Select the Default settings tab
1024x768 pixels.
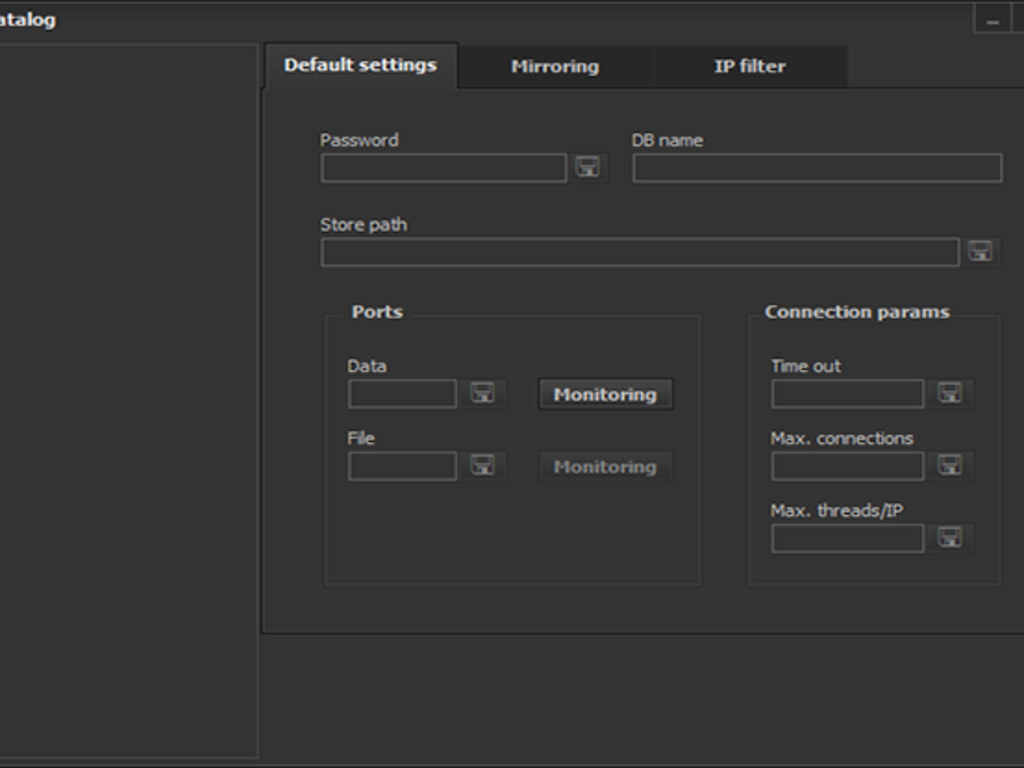[x=360, y=65]
